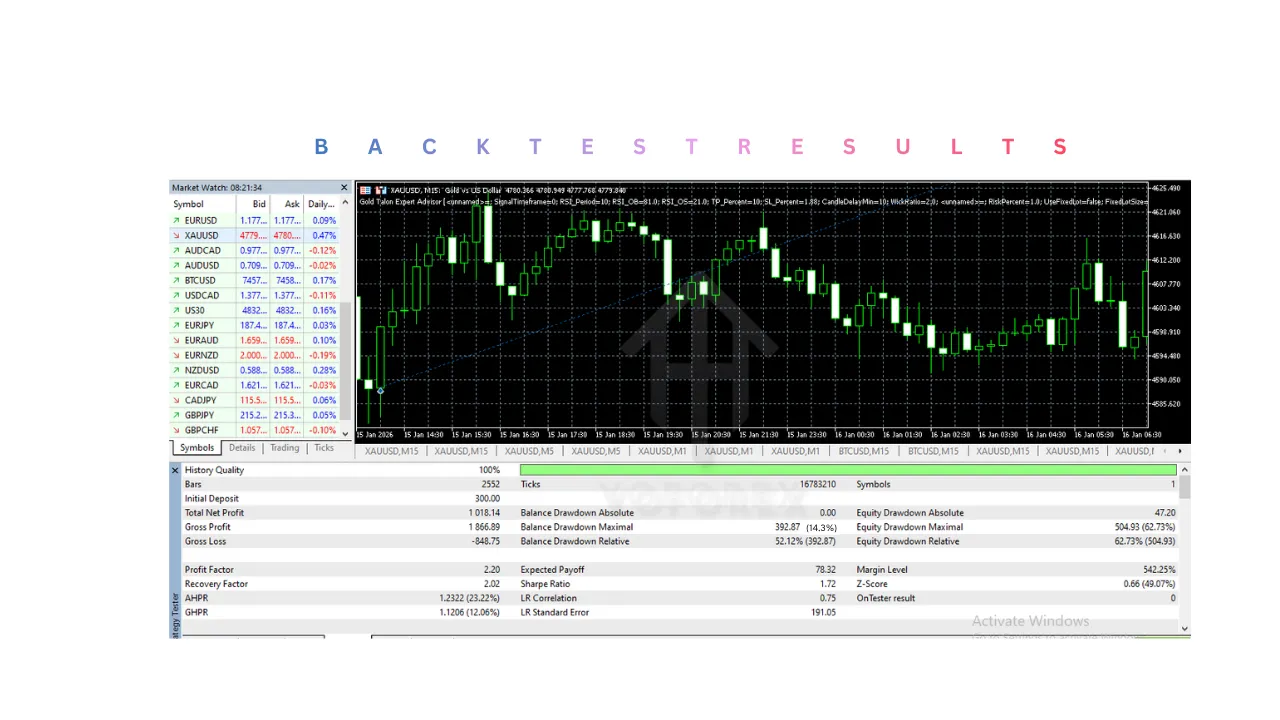Viewport: 1280px width, 720px height.
Task: Click the Balance Drawdown Maximal label
Action: tap(577, 527)
